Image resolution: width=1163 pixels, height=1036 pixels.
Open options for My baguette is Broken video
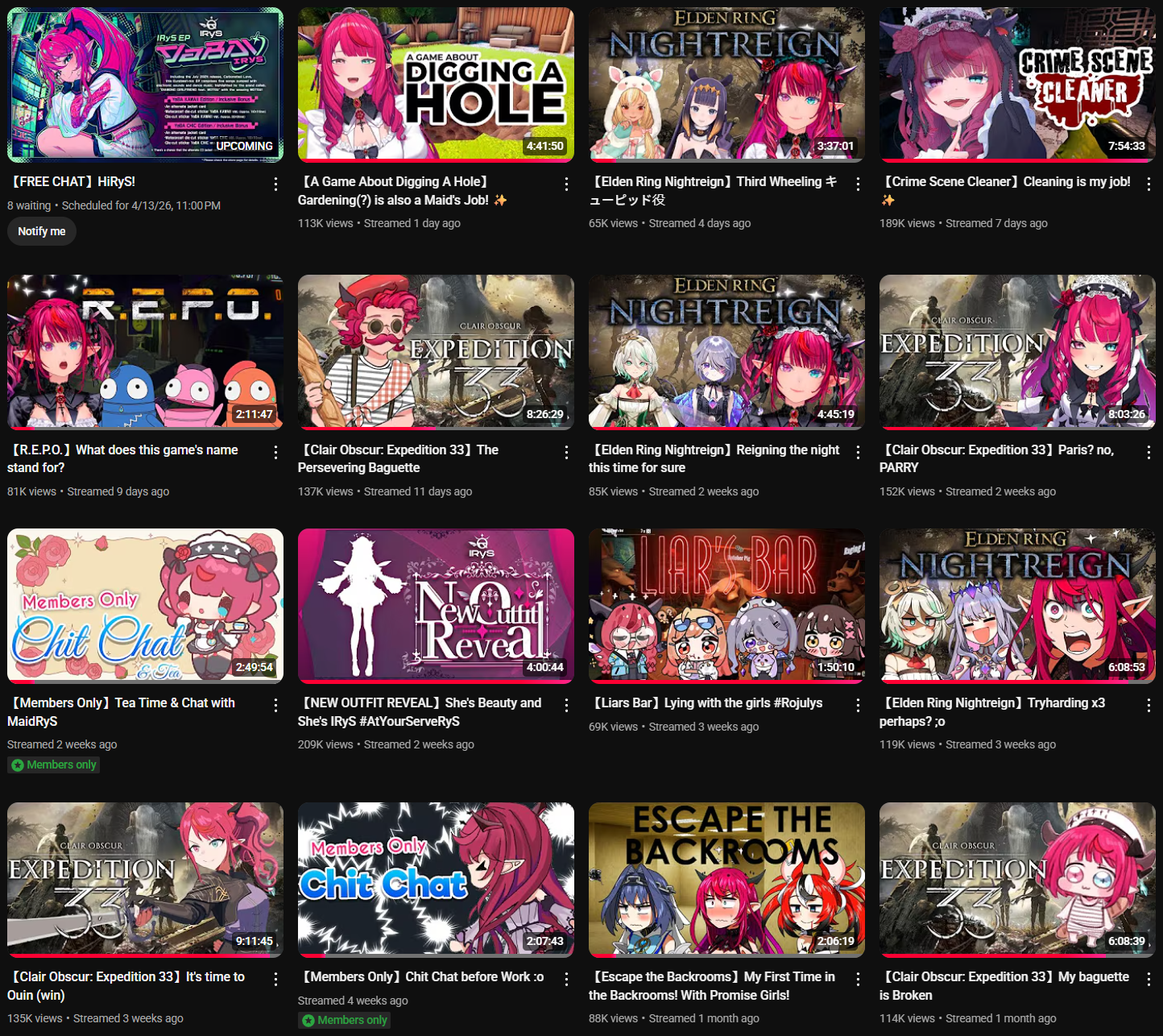pyautogui.click(x=1148, y=979)
